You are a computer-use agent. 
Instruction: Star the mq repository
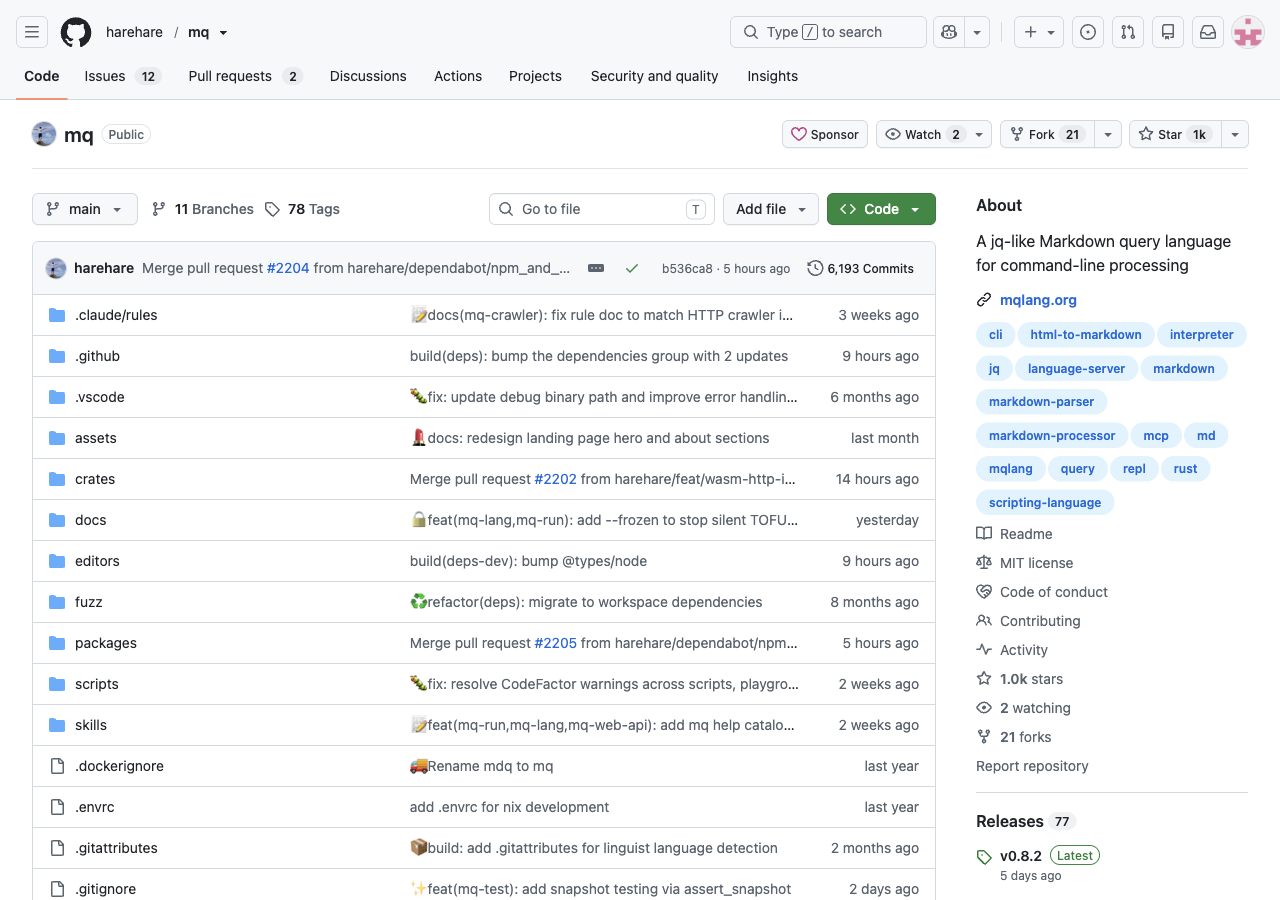(1175, 134)
